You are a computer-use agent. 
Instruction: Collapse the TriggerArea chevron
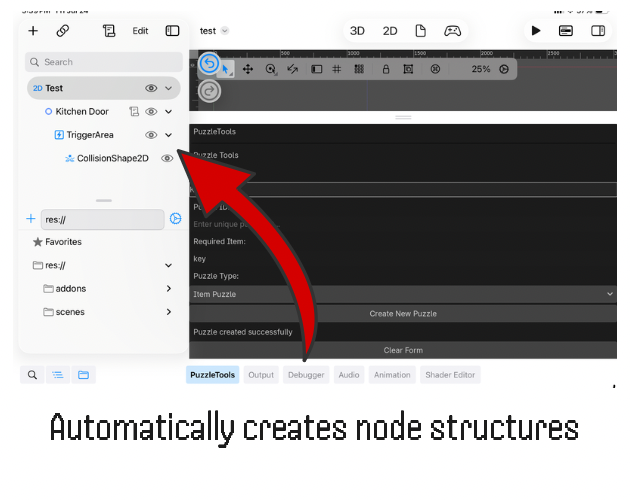pyautogui.click(x=168, y=135)
